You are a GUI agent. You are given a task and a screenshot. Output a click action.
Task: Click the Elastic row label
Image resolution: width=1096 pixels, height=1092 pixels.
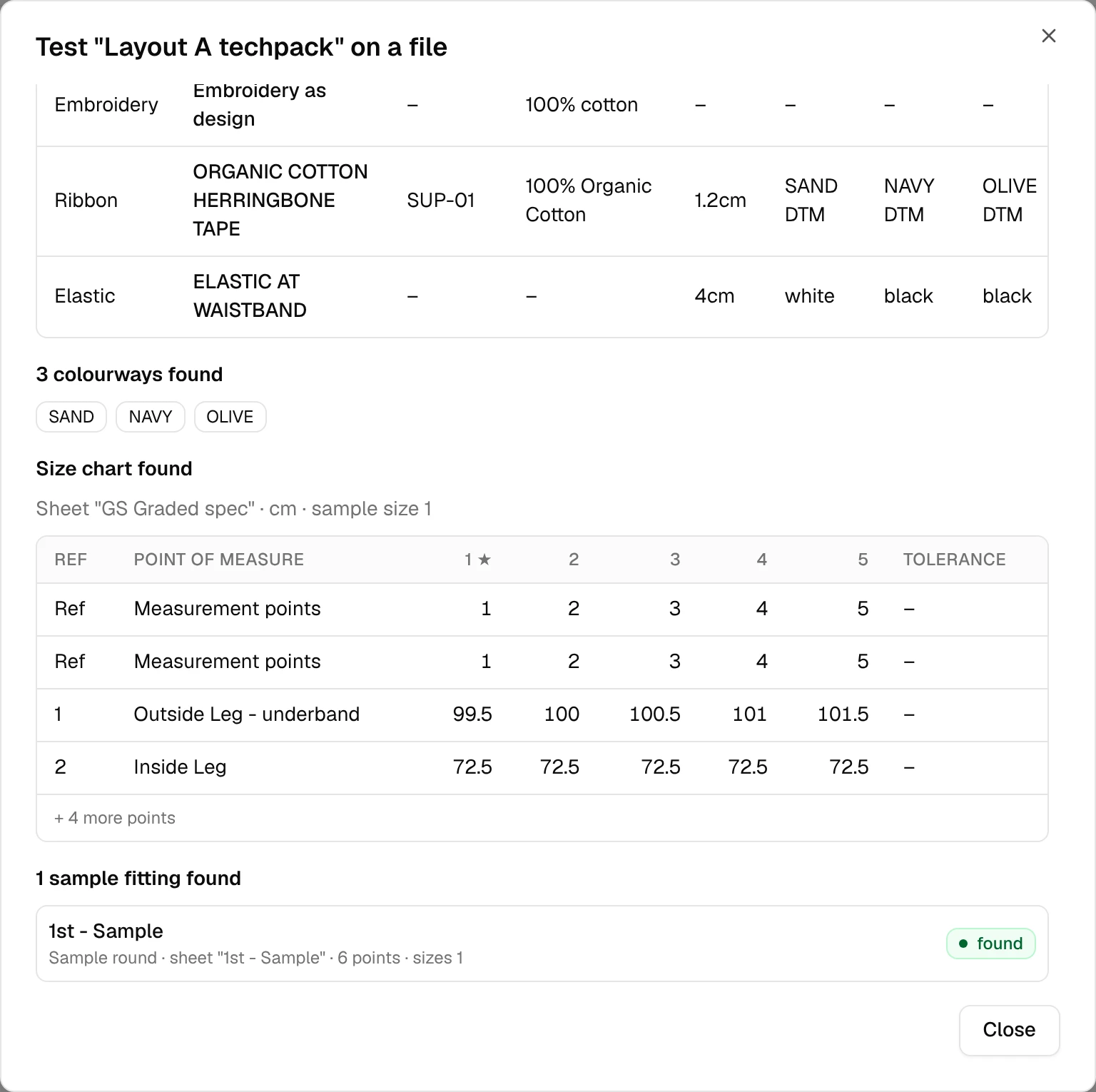(85, 296)
